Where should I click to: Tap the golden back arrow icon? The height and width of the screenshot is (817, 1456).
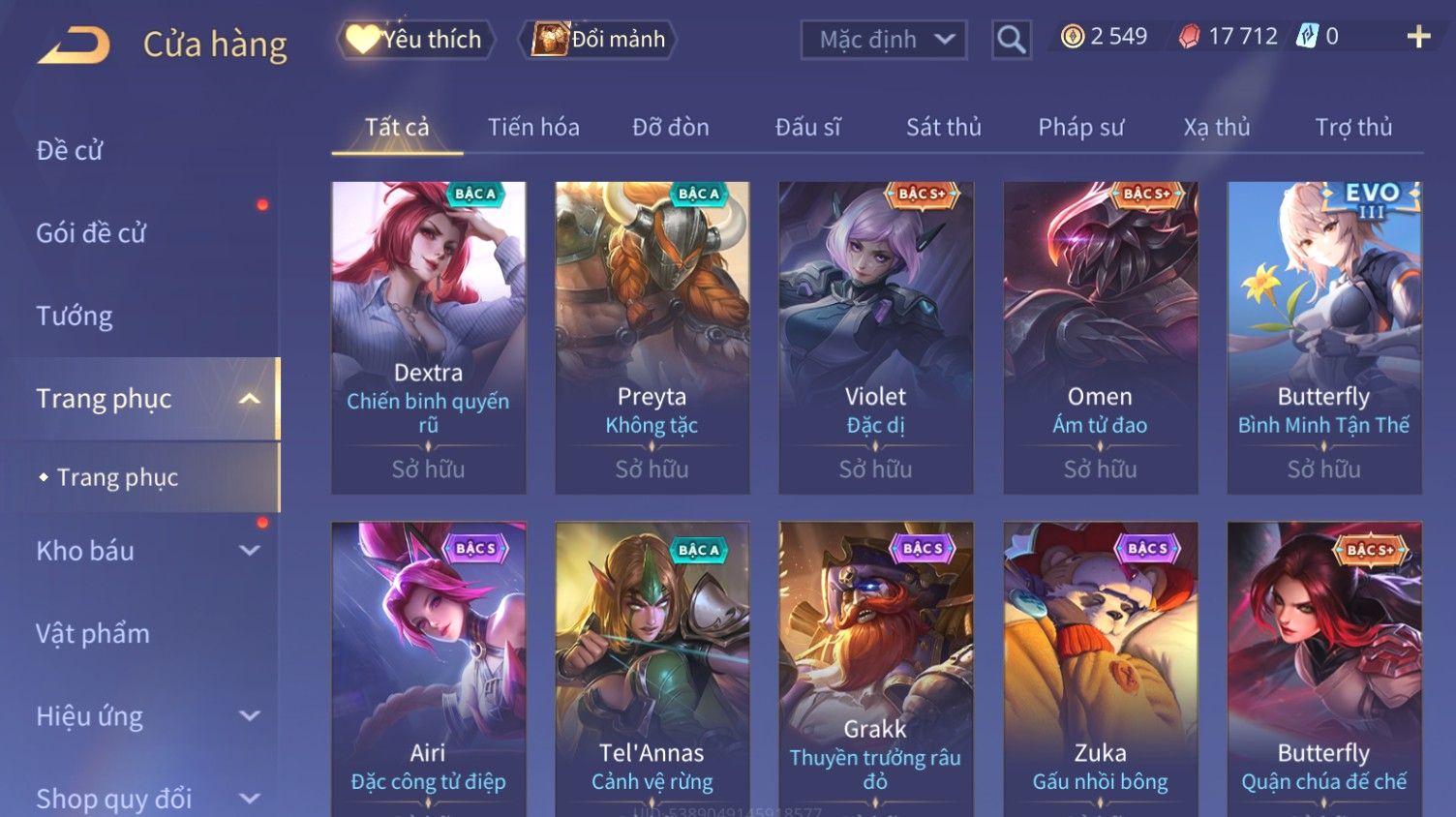(x=74, y=45)
